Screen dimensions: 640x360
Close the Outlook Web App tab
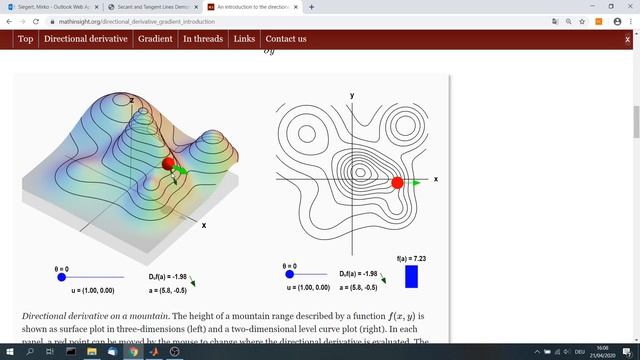[x=97, y=7]
